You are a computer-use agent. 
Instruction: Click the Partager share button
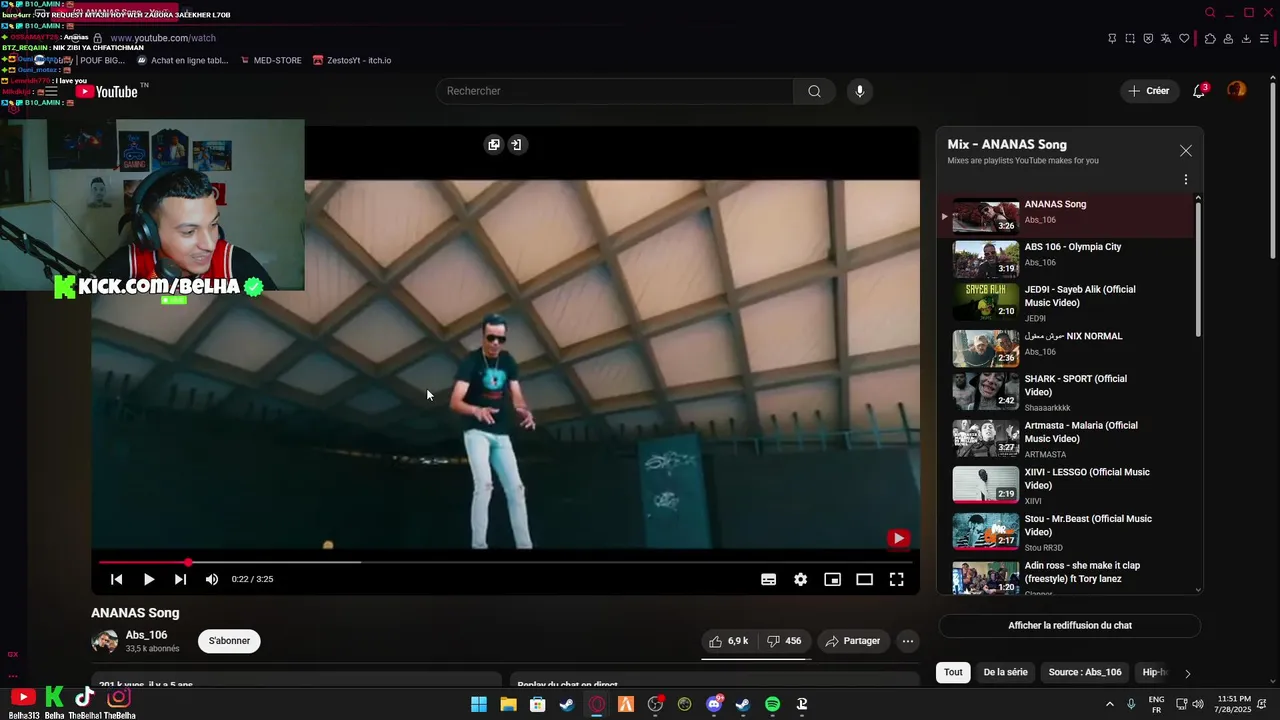[854, 641]
